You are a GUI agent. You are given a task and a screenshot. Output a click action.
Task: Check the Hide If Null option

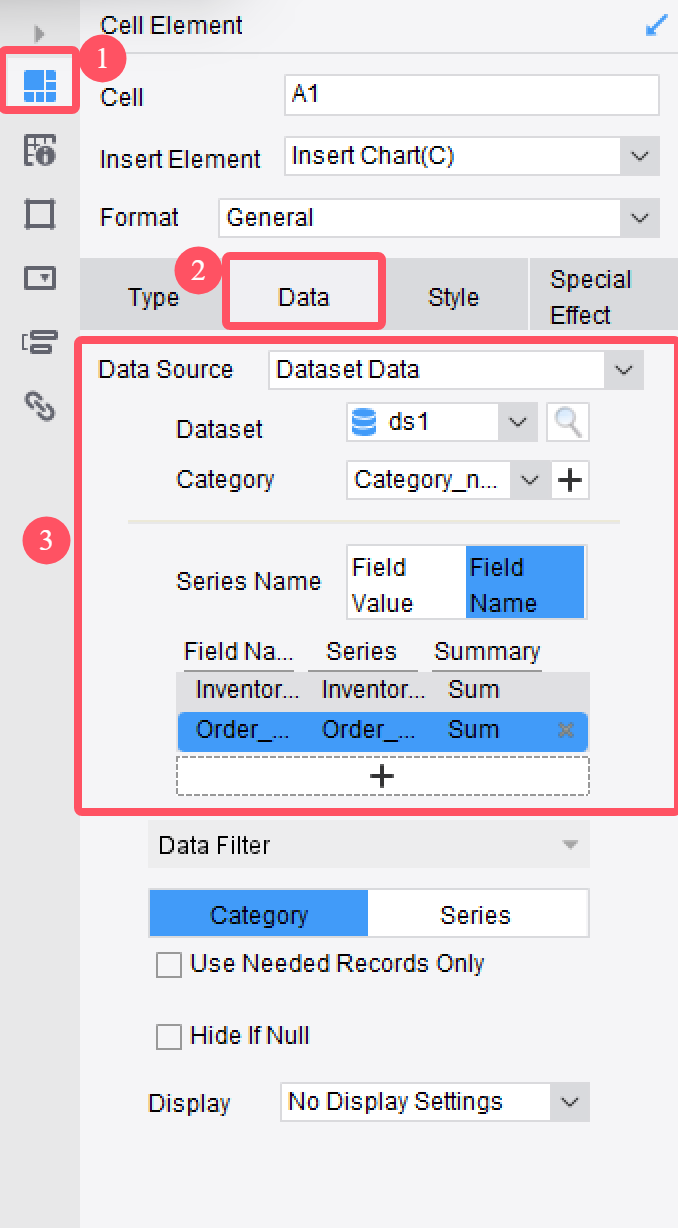pyautogui.click(x=169, y=1037)
